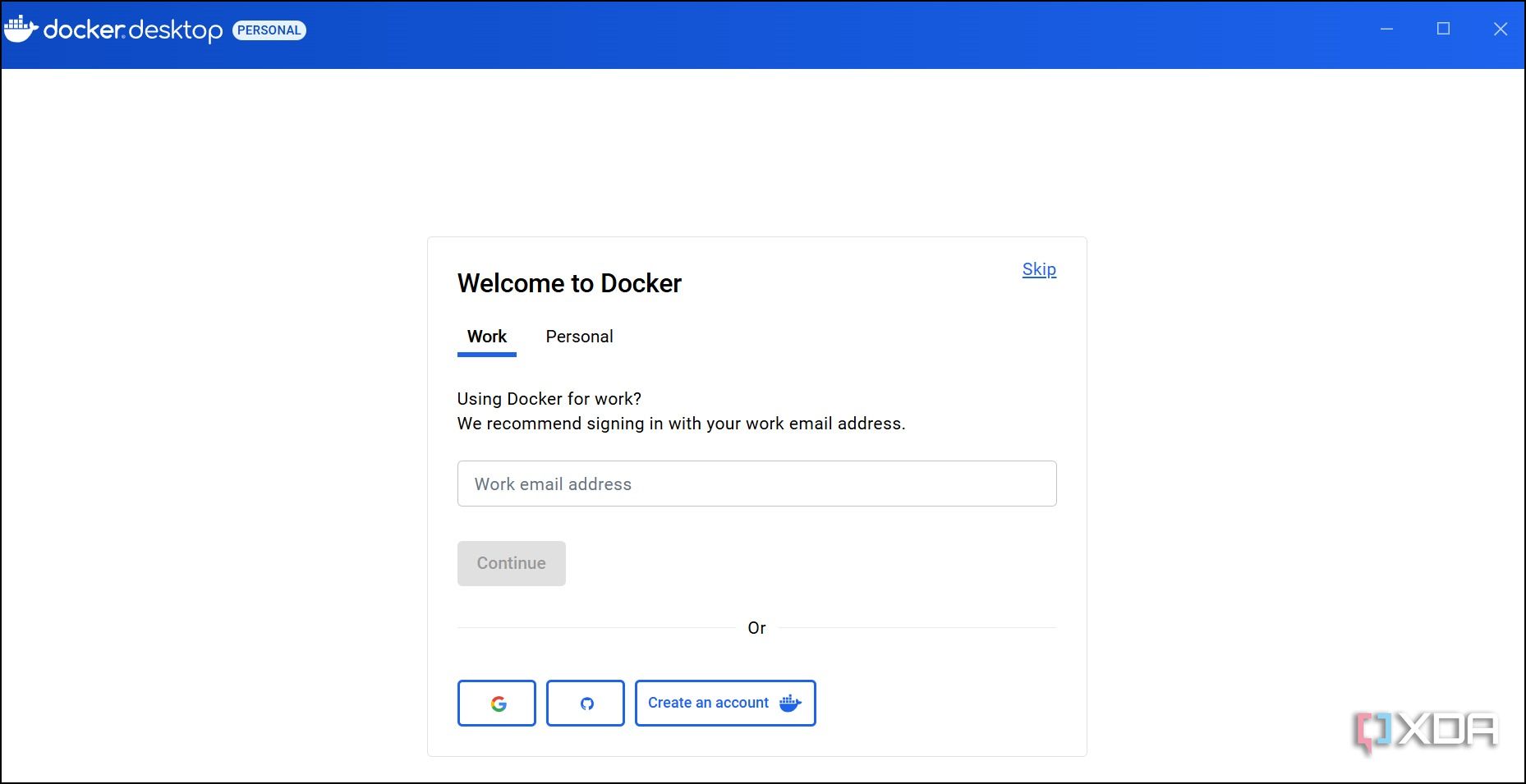Click the Or divider label
Viewport: 1526px width, 784px height.
click(756, 628)
